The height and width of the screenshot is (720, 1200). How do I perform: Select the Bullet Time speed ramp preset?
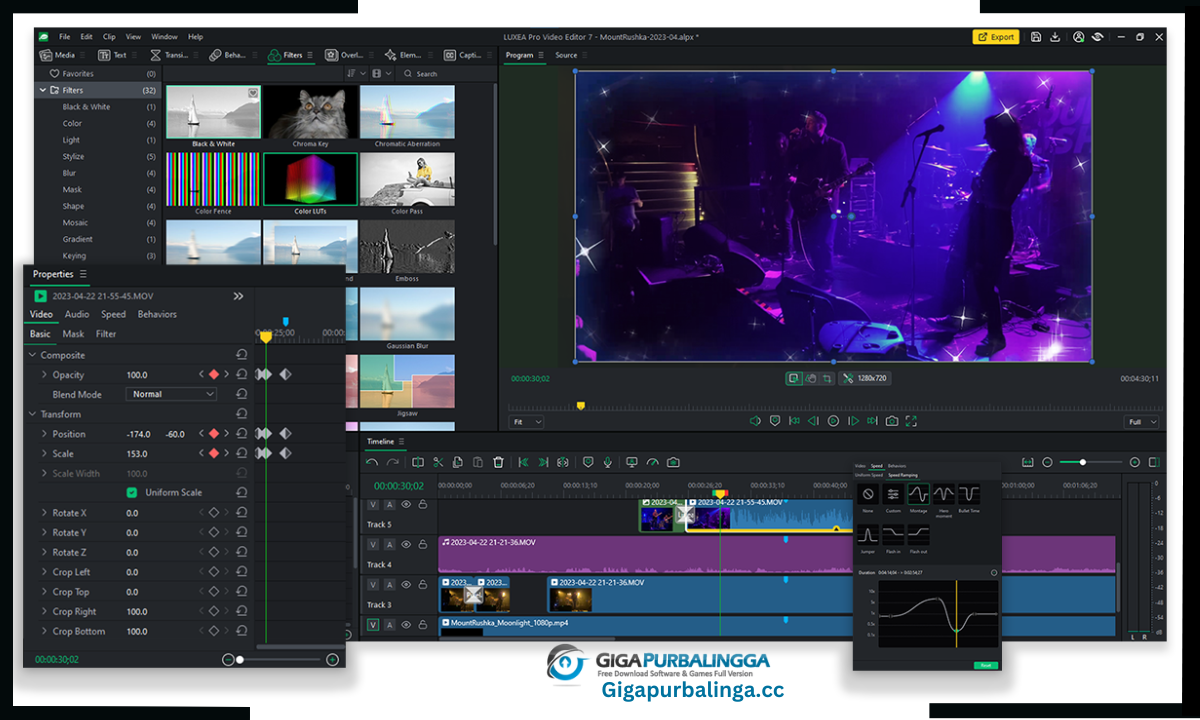(x=969, y=494)
